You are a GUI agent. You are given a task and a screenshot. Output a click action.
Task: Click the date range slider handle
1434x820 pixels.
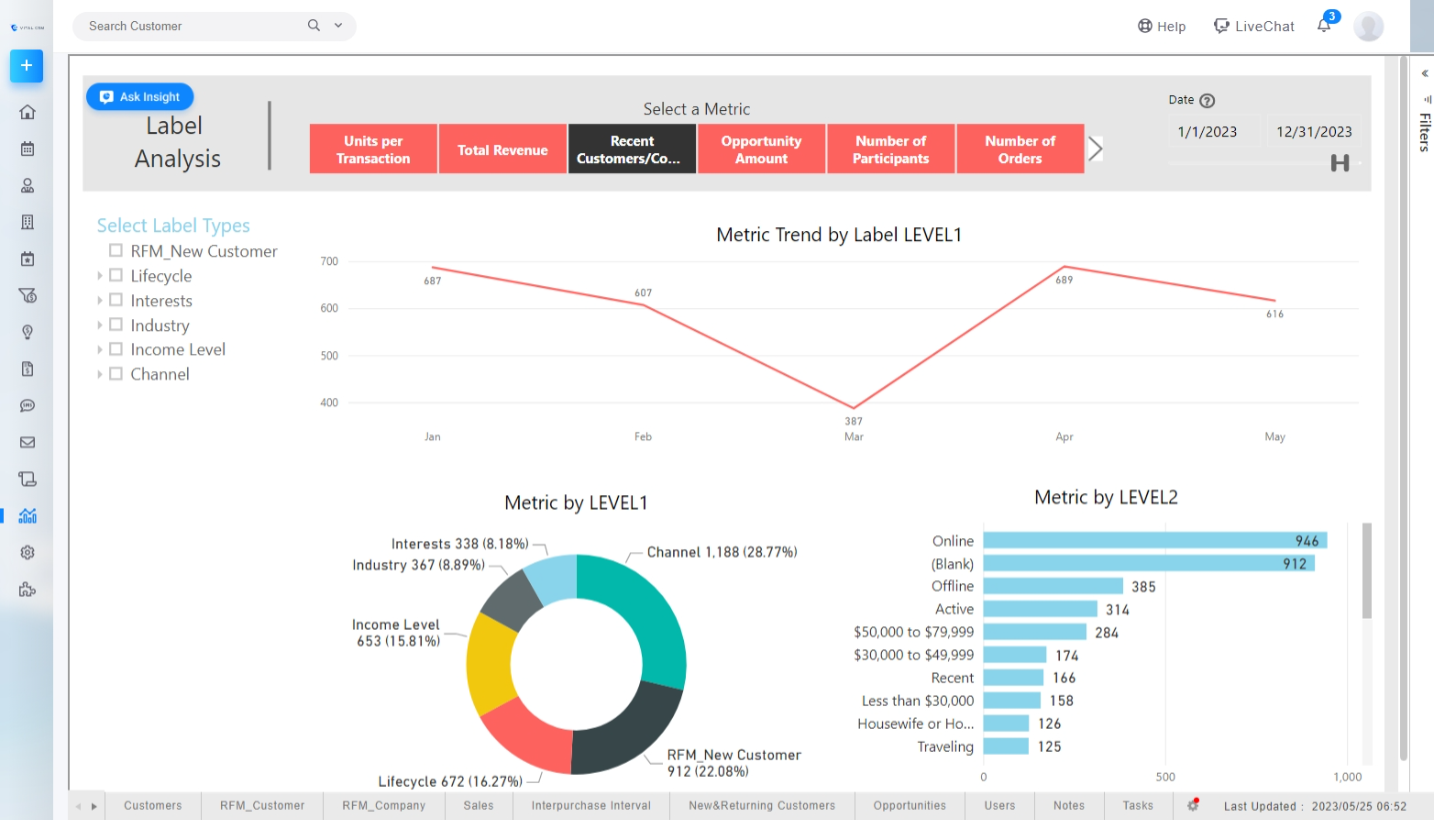pyautogui.click(x=1340, y=163)
